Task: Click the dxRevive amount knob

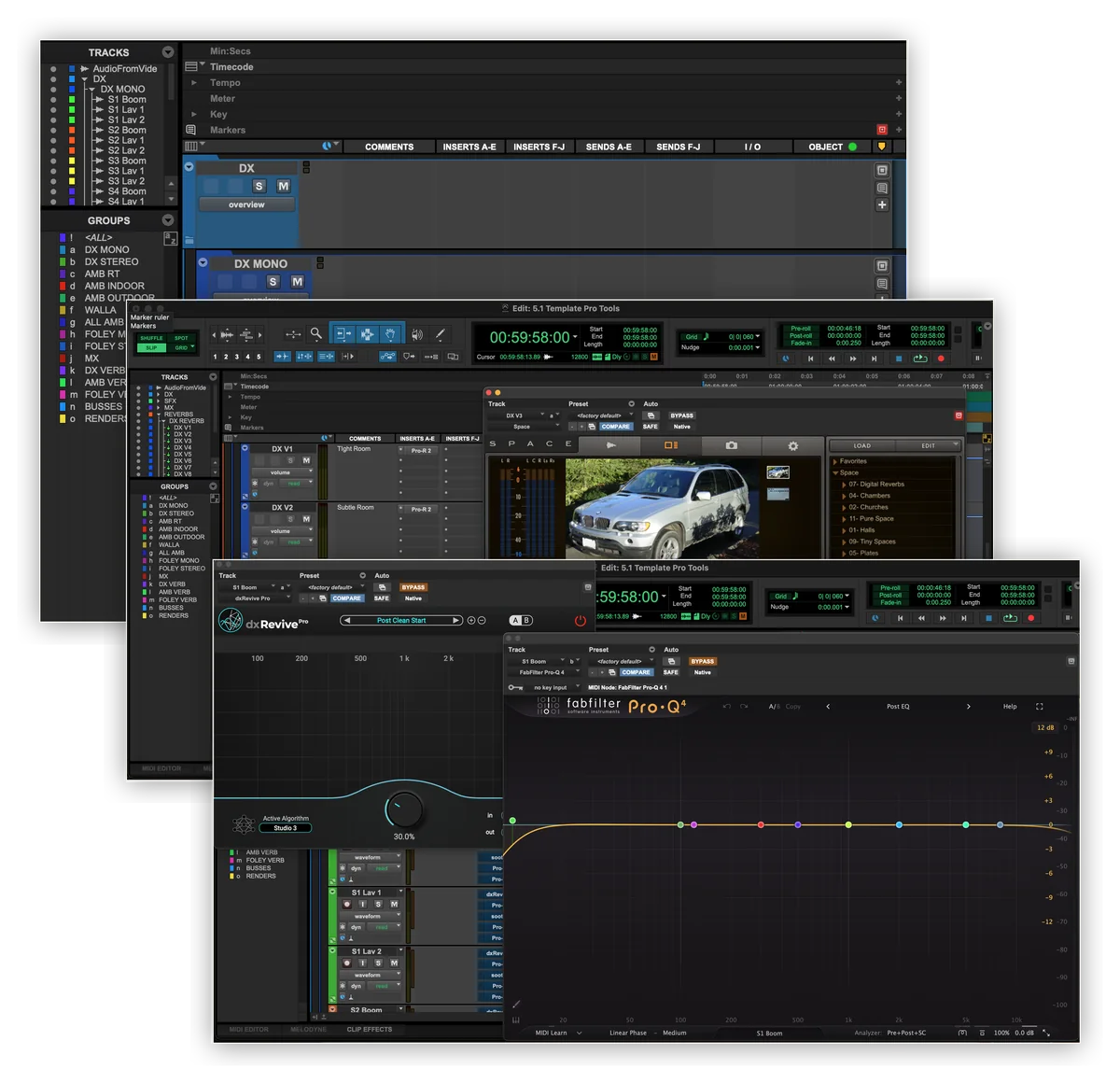Action: [x=404, y=809]
